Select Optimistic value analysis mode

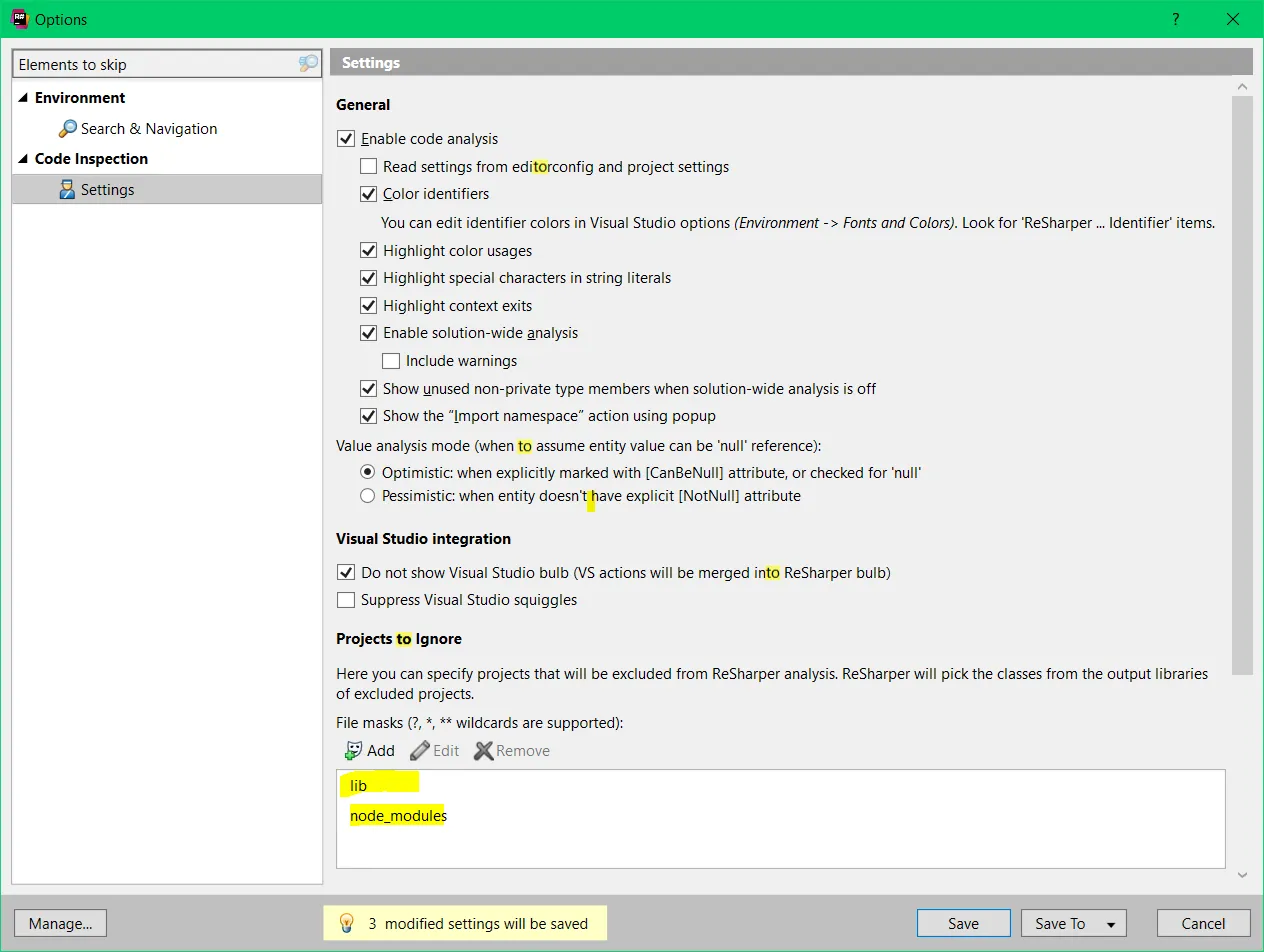[368, 472]
